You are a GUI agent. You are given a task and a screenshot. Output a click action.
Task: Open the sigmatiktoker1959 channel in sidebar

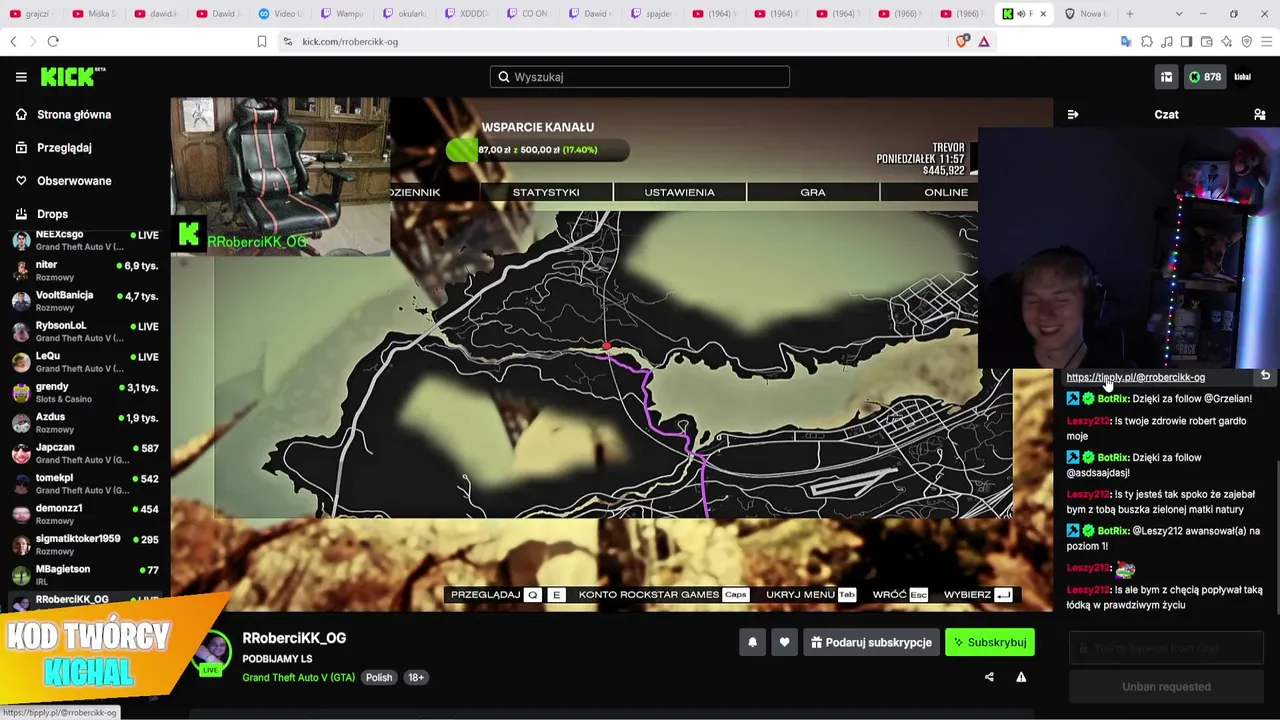click(x=85, y=544)
